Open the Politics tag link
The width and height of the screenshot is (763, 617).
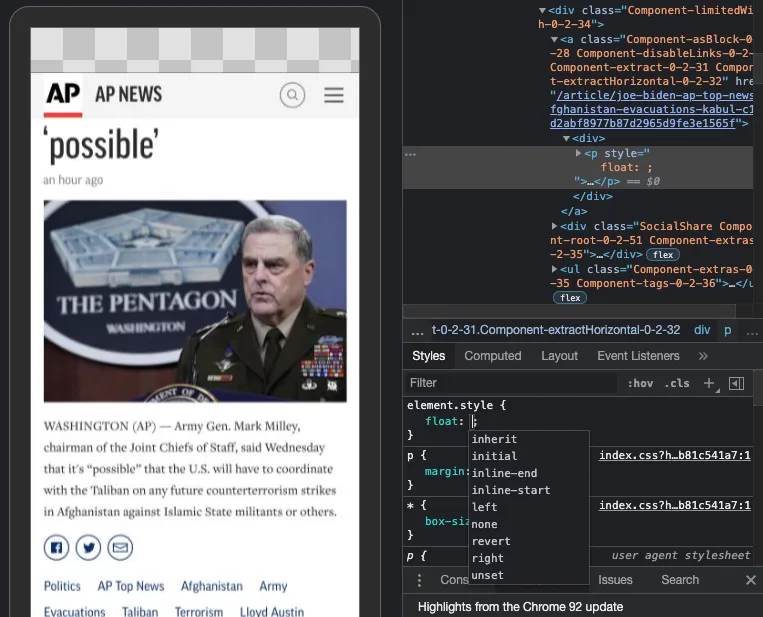62,586
